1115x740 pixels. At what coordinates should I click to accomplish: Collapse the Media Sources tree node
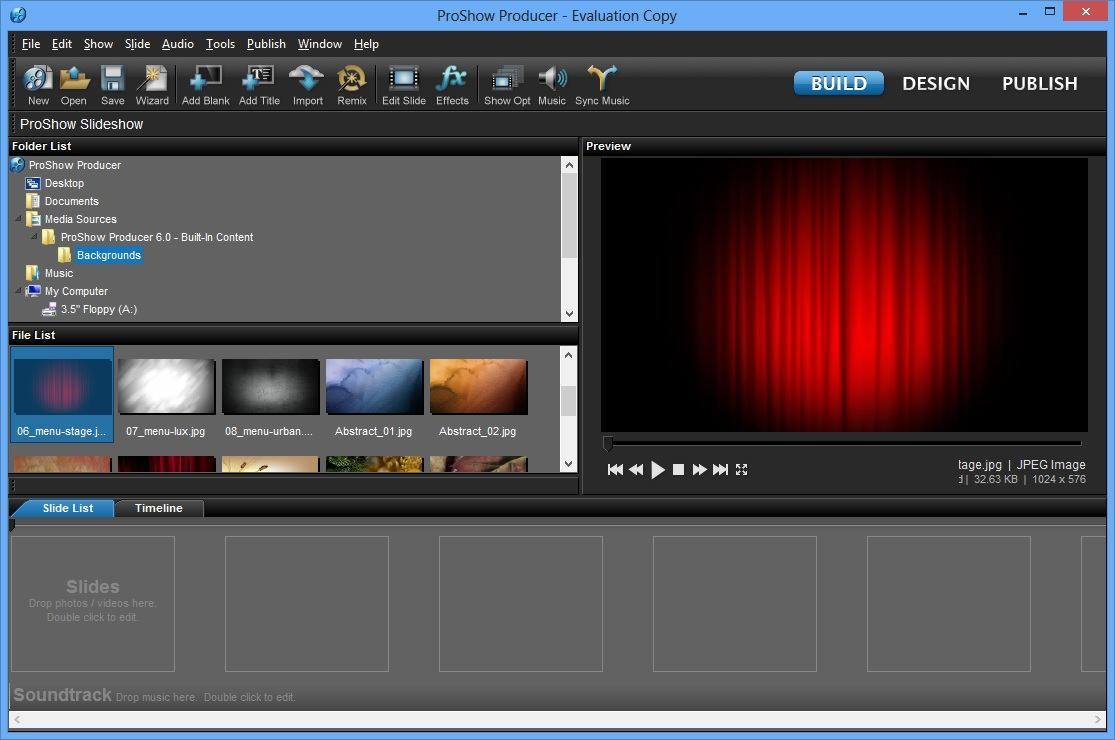pos(18,218)
